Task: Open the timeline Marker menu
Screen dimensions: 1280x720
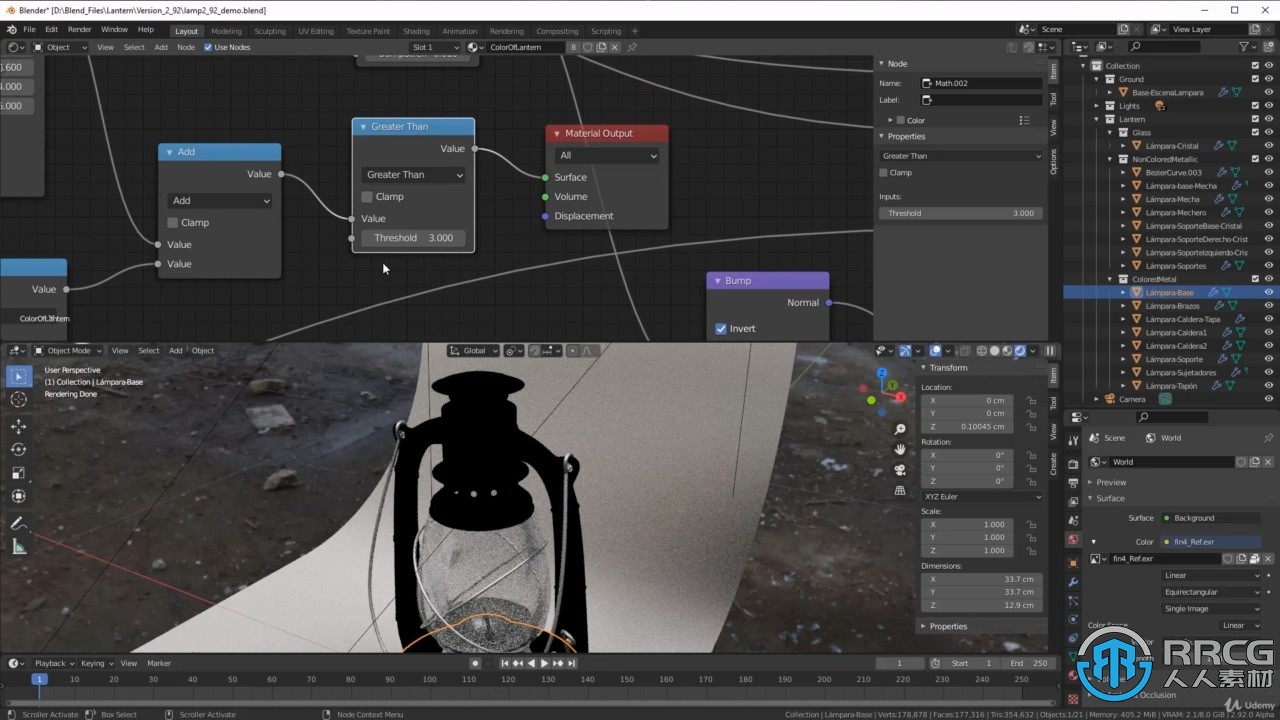Action: (x=159, y=663)
